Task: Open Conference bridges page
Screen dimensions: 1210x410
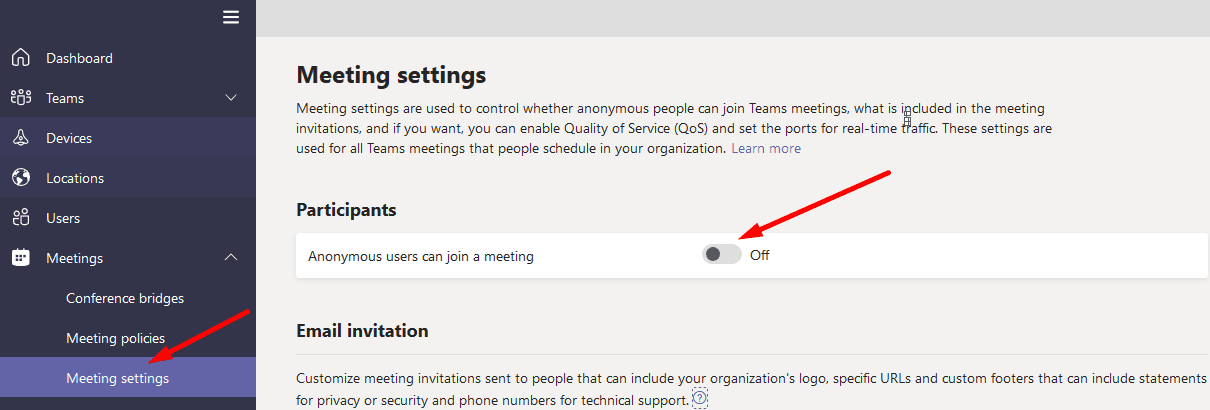Action: pyautogui.click(x=125, y=298)
